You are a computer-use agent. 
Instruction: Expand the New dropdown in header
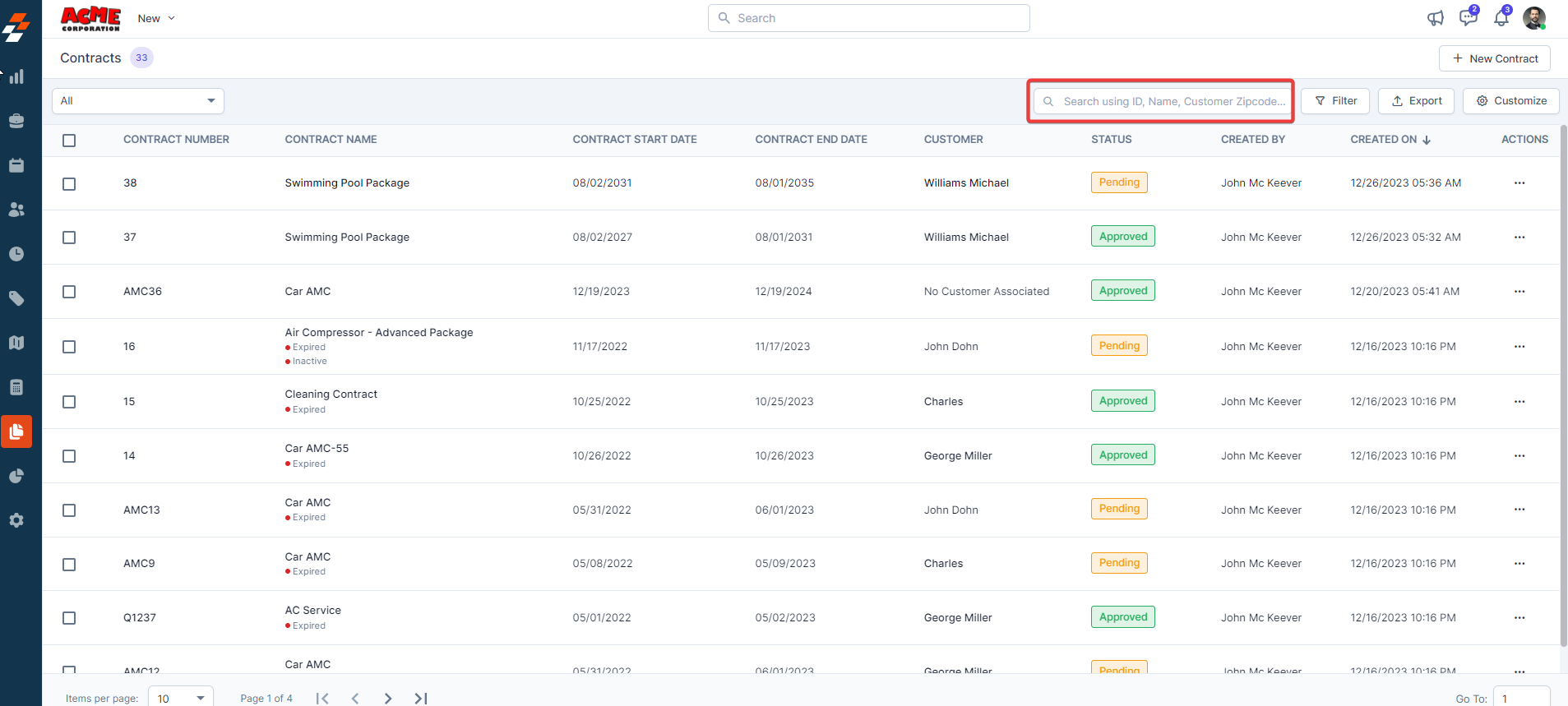156,18
